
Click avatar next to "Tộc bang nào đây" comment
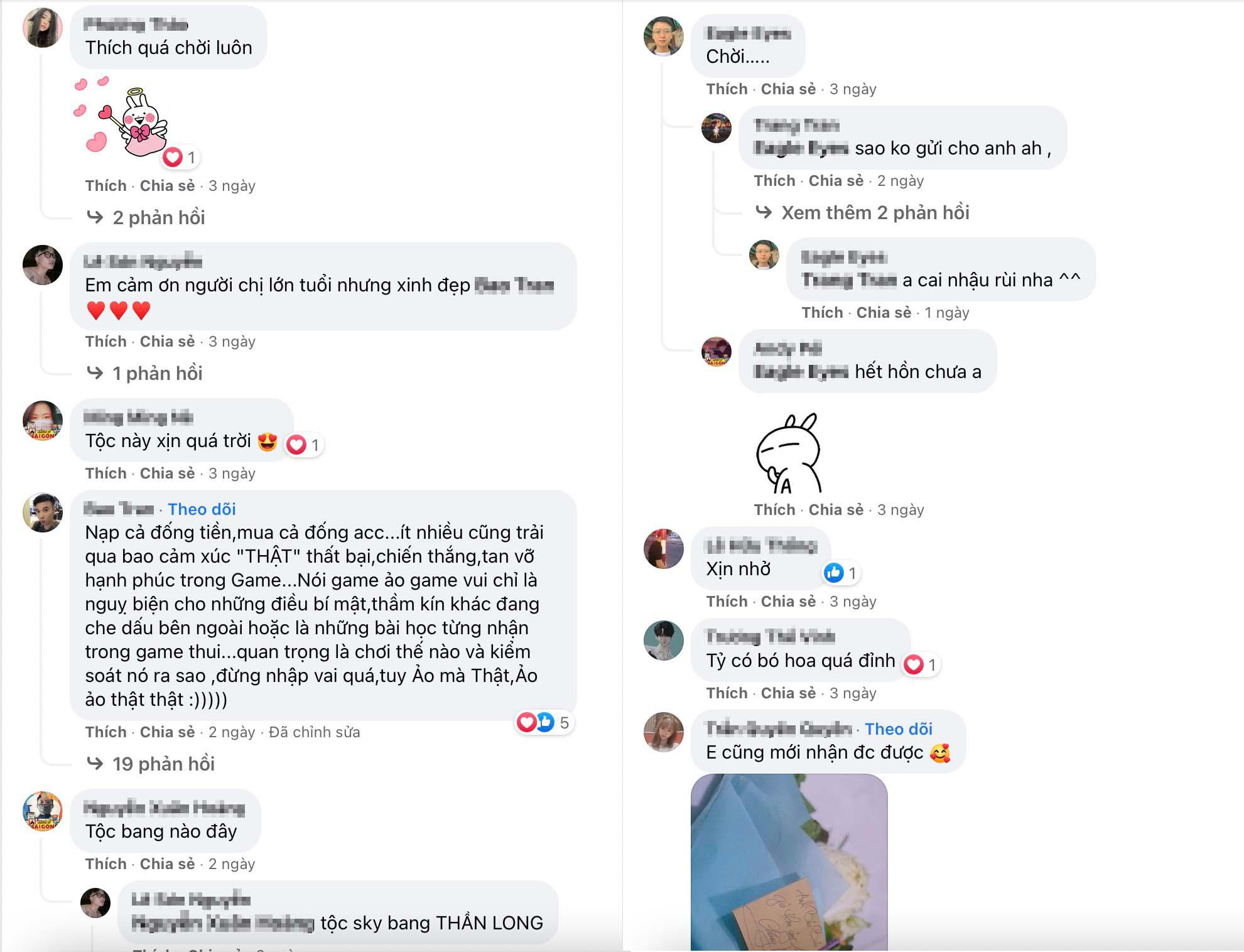(x=43, y=811)
